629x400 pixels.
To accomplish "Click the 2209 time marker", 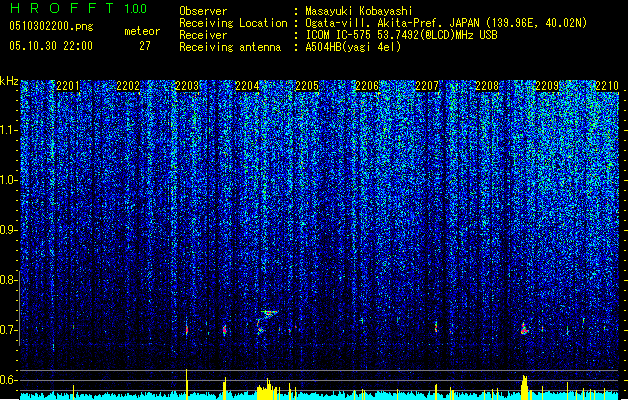I will click(x=547, y=86).
